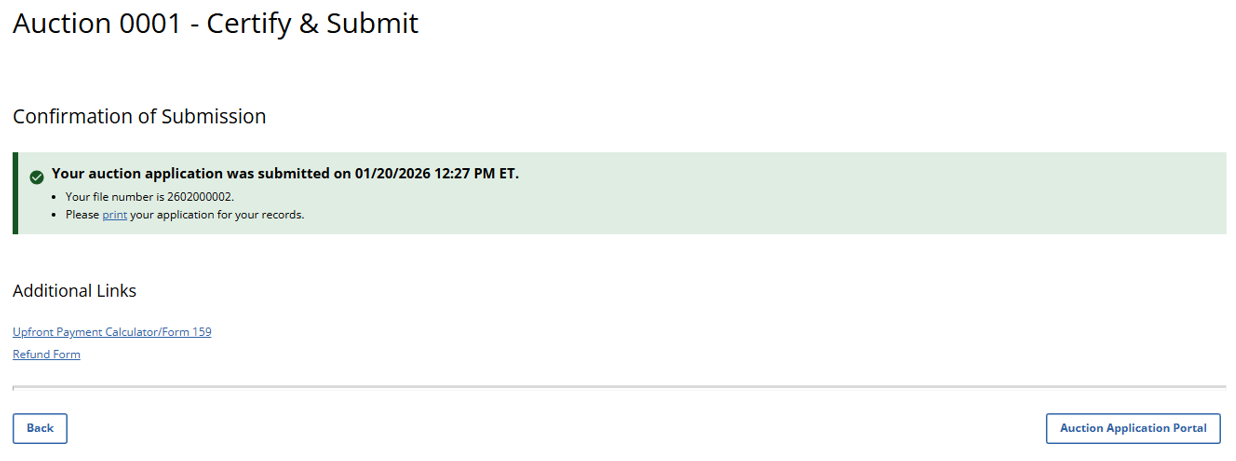Click the bullet beside the print instruction
The image size is (1236, 461).
pyautogui.click(x=55, y=215)
